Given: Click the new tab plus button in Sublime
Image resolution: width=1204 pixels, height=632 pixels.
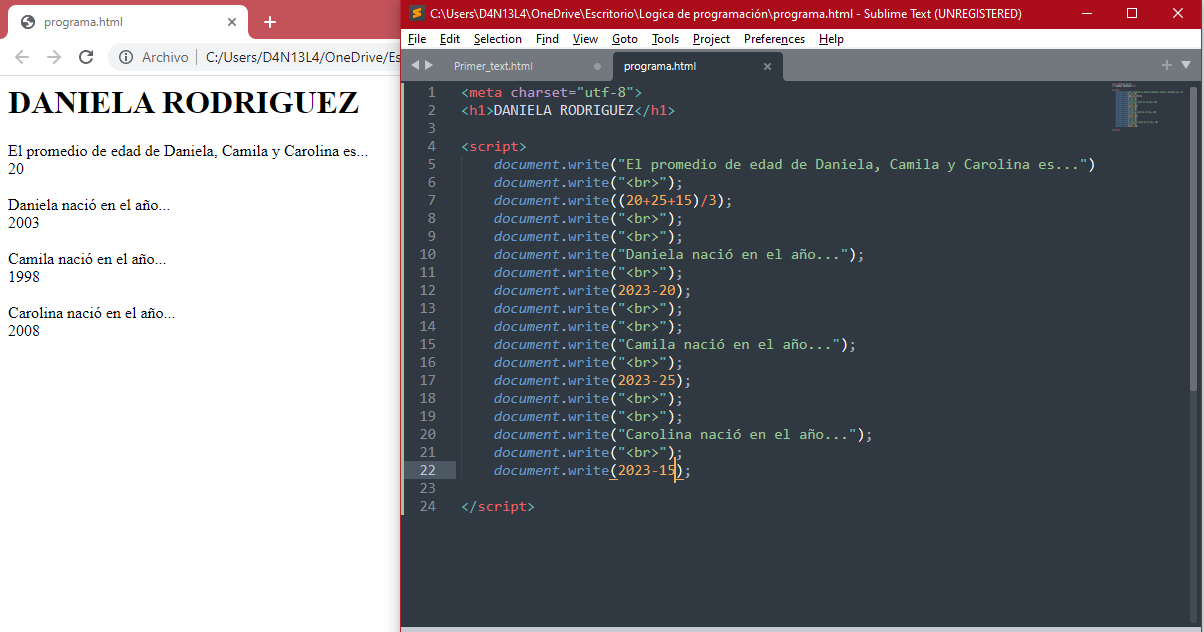Looking at the screenshot, I should [x=1166, y=65].
